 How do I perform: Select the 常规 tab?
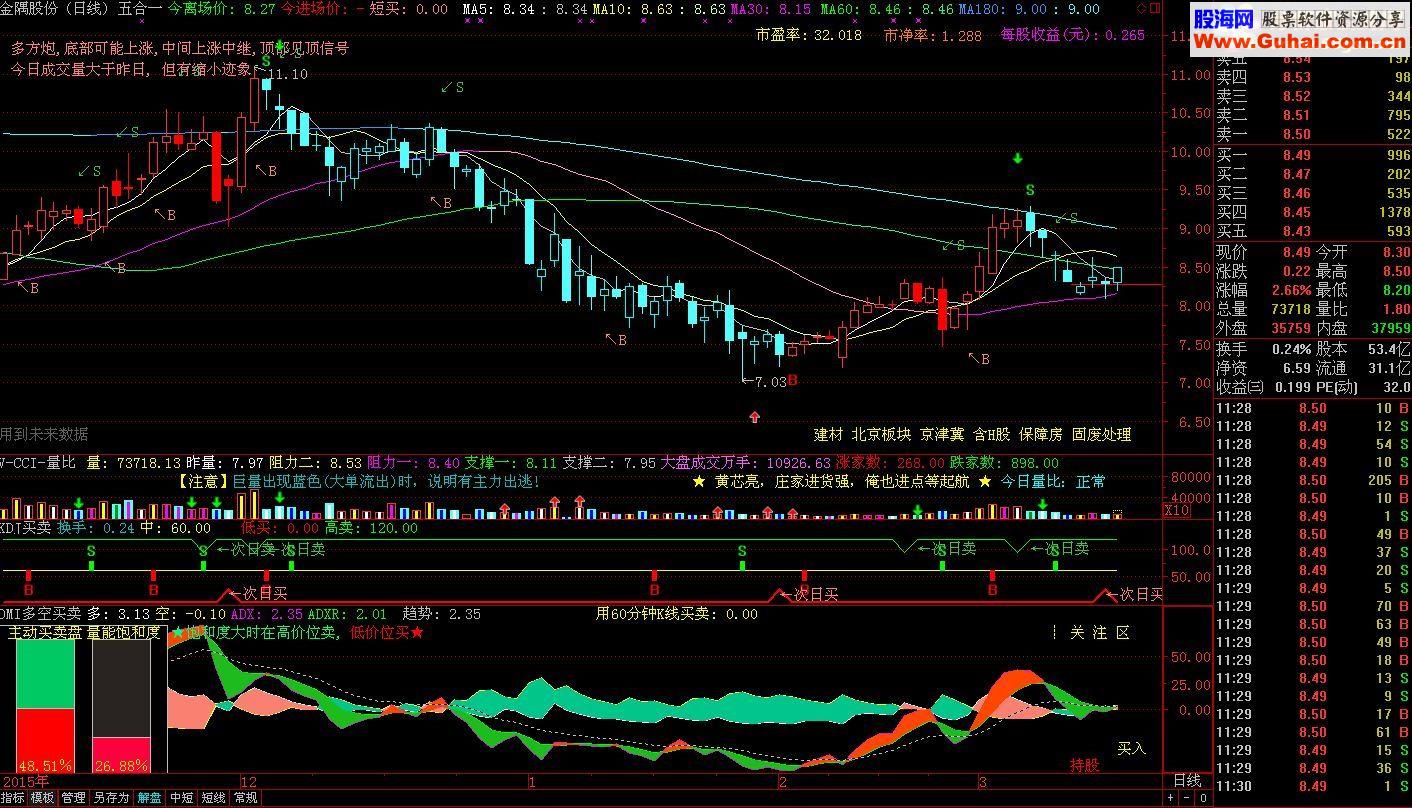coord(245,798)
